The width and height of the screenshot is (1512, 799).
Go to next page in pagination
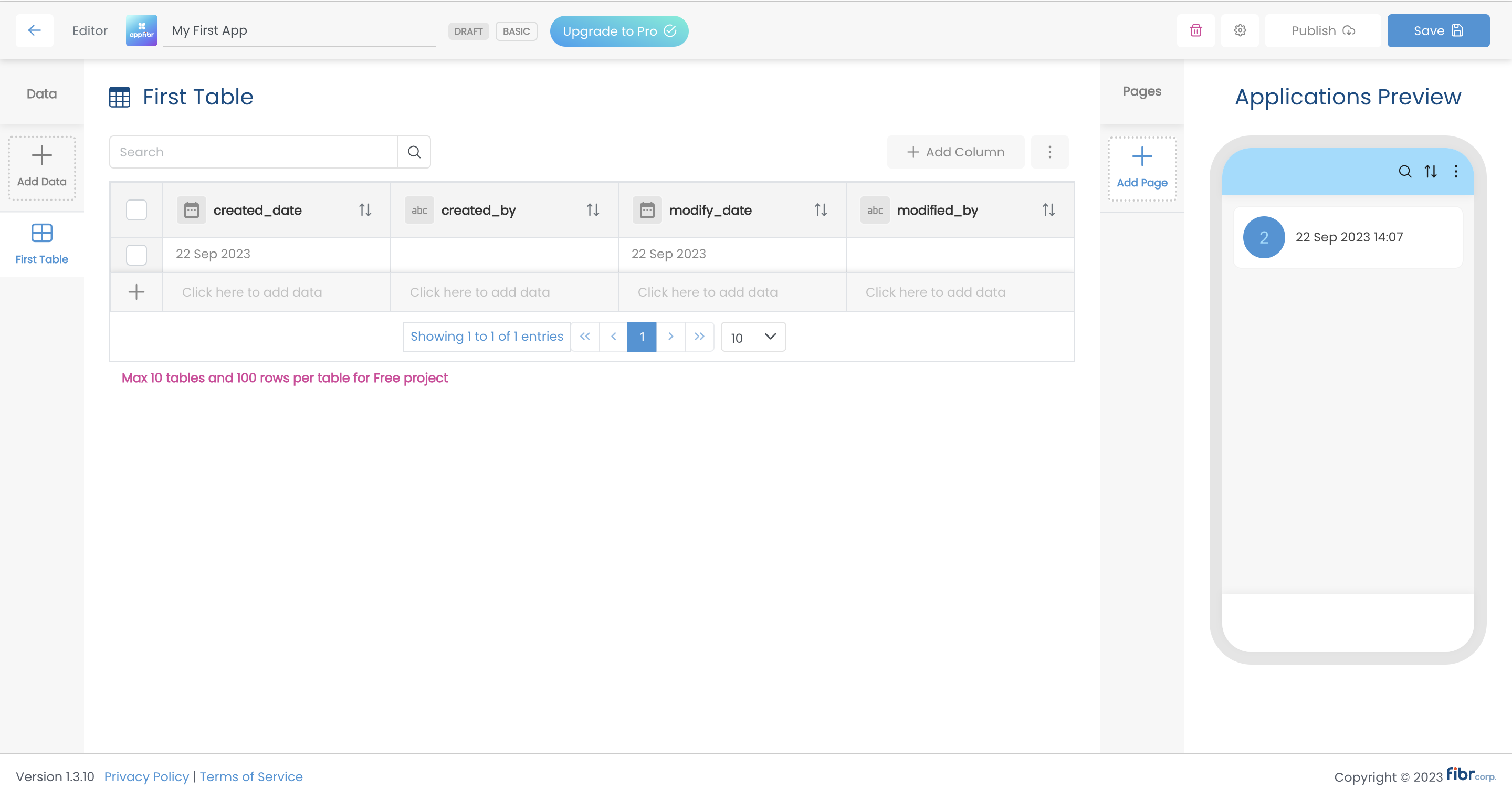point(670,337)
